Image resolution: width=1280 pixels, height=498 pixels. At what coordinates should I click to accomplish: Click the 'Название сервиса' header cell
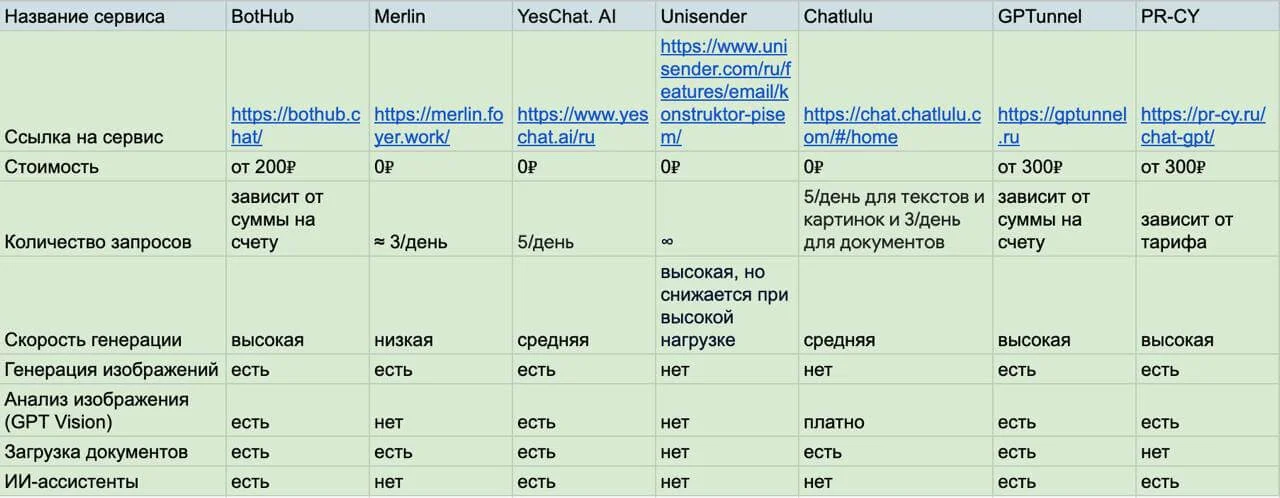(113, 16)
